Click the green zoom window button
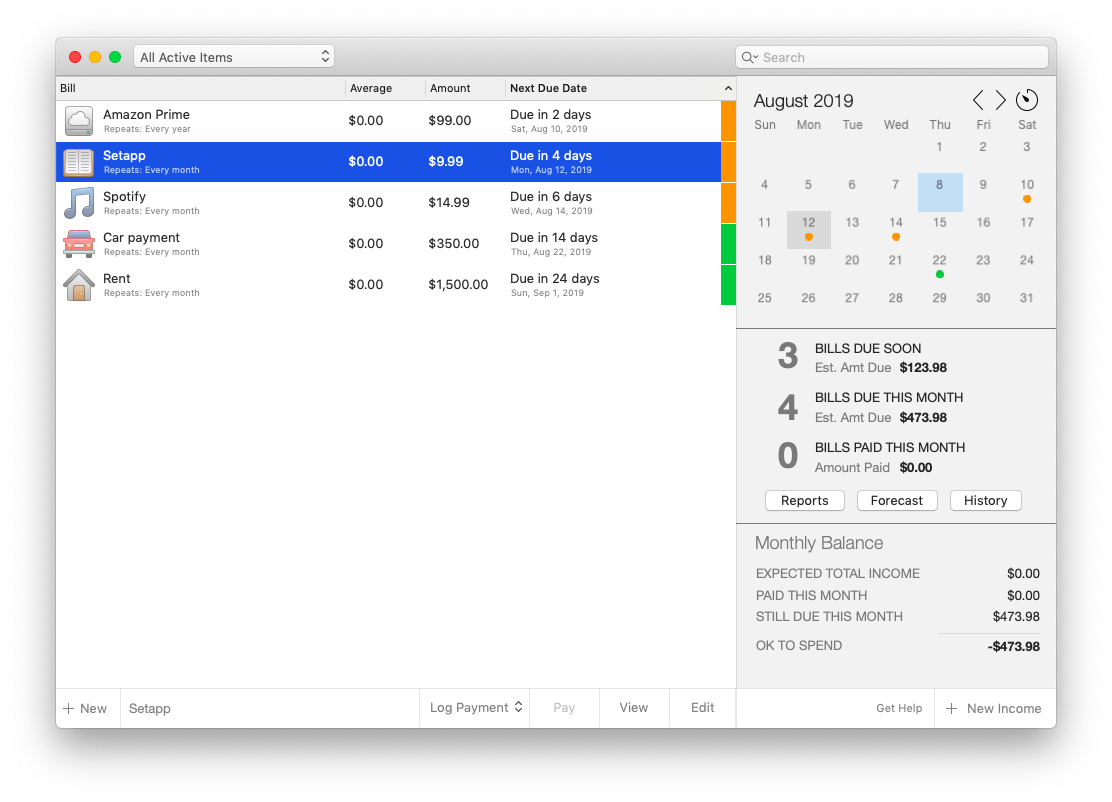1112x802 pixels. [115, 57]
